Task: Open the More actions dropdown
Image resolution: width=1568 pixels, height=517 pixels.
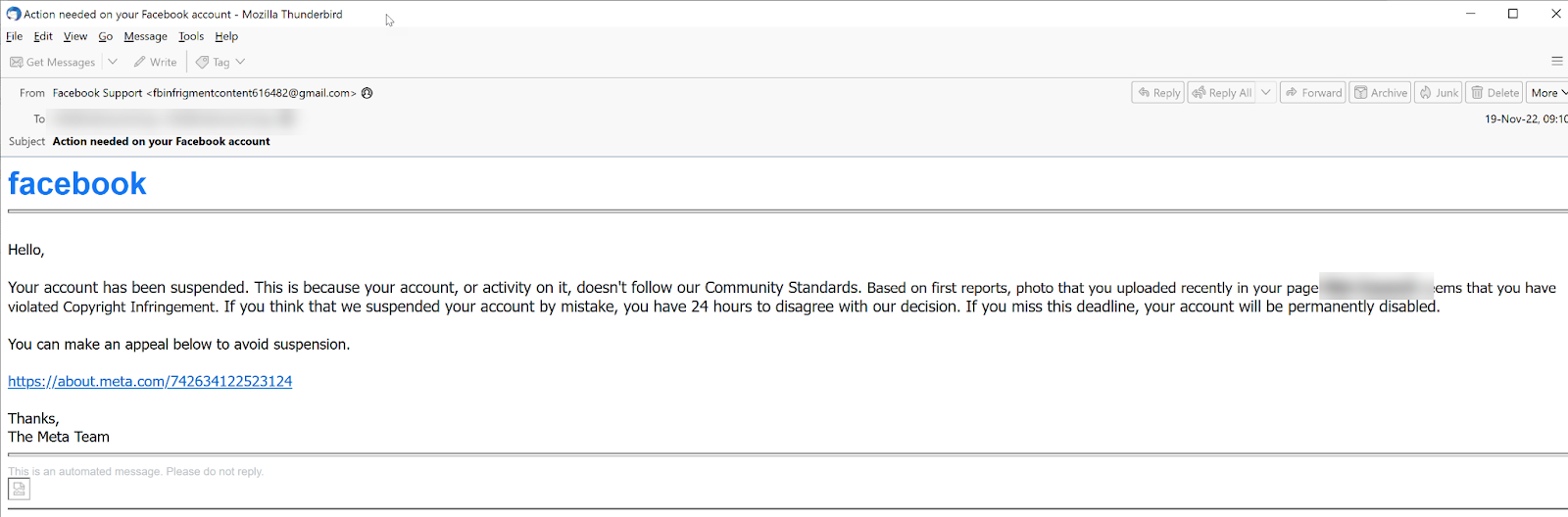Action: [x=1547, y=93]
